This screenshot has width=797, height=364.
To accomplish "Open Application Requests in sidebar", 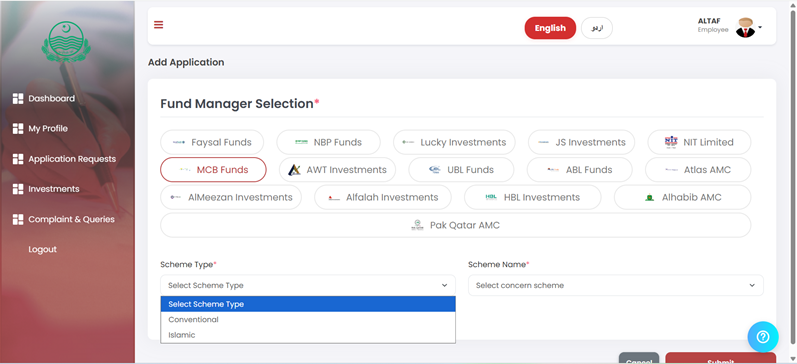I will (x=72, y=159).
